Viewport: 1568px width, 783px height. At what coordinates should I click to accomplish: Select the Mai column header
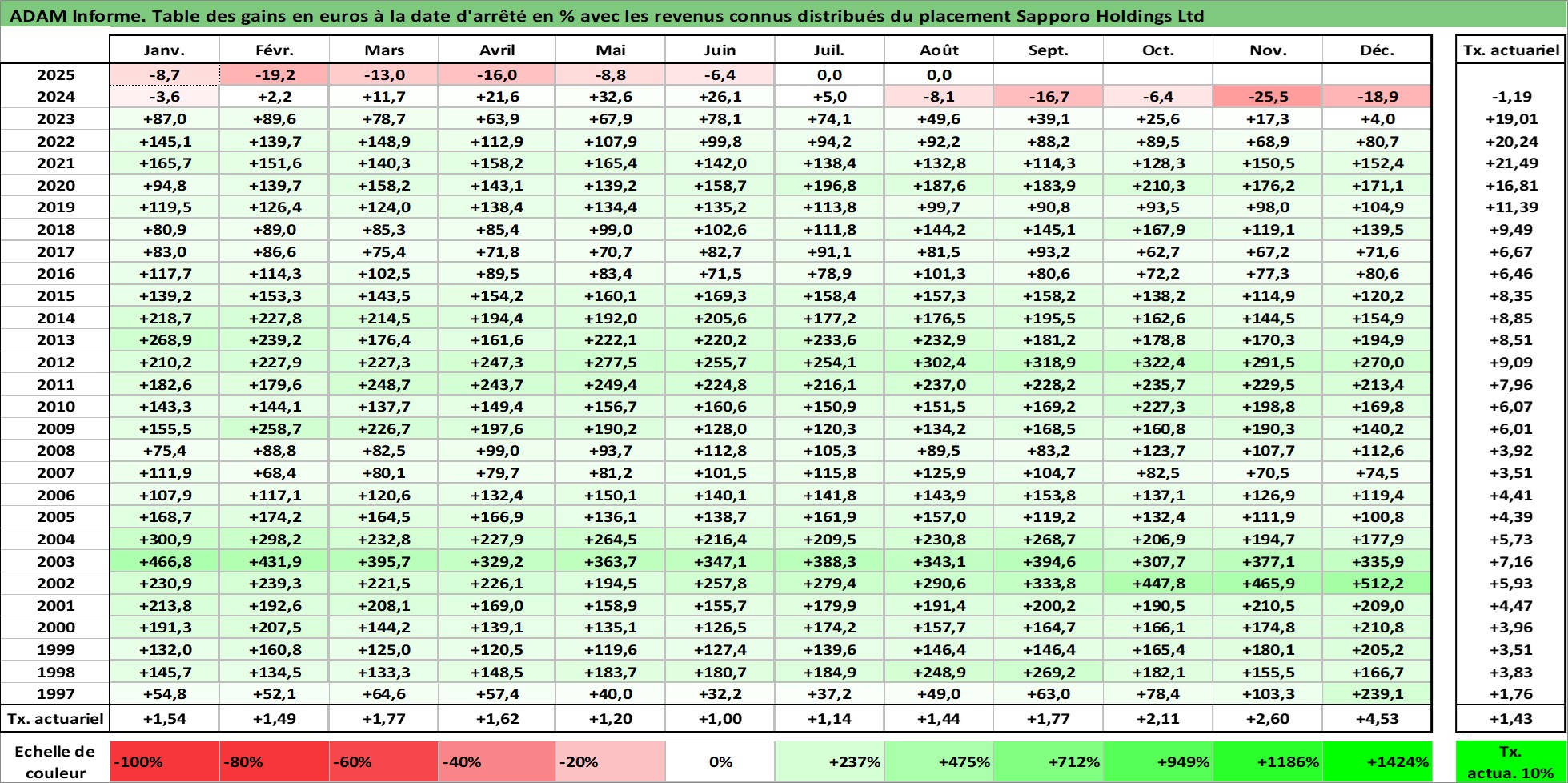611,50
